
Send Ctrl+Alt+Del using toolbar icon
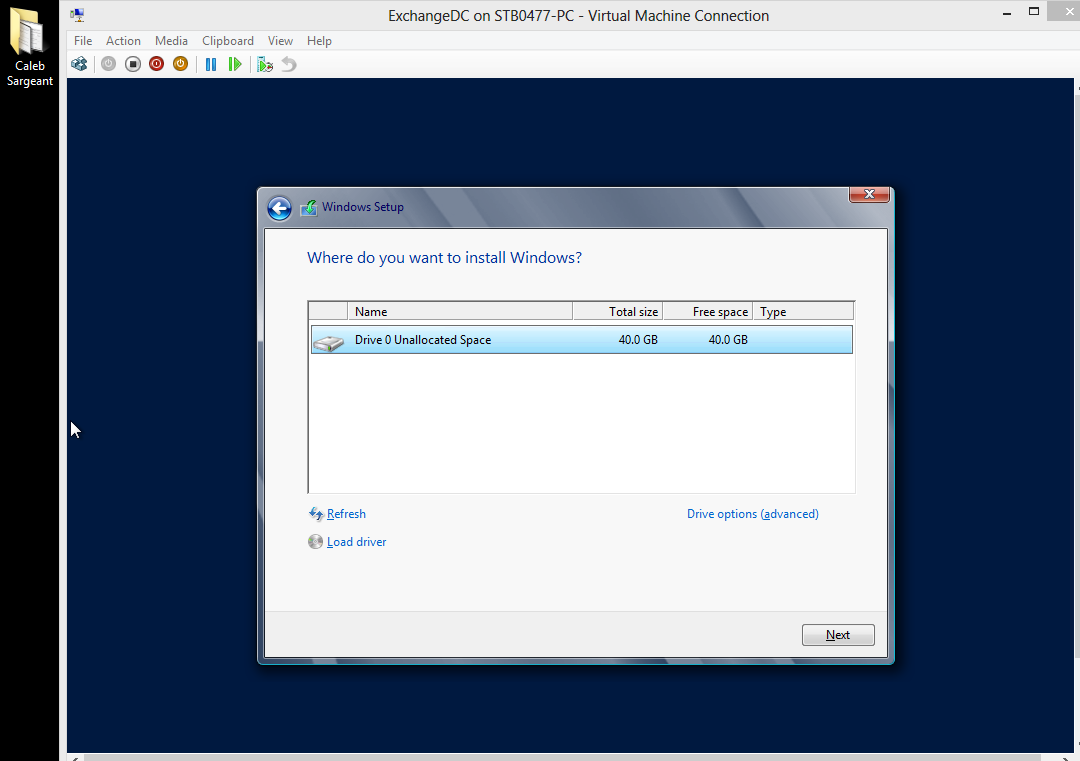[x=79, y=64]
